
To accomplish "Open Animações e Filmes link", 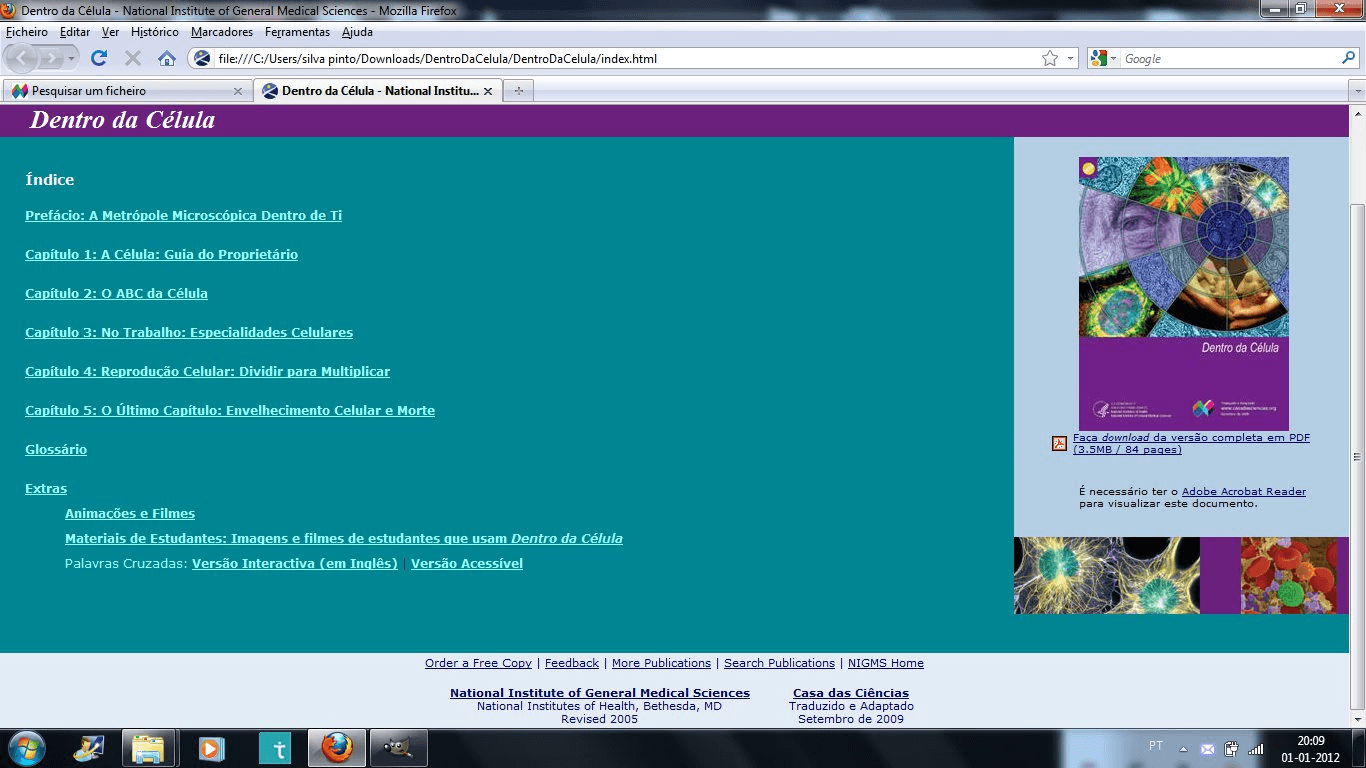I will point(130,514).
